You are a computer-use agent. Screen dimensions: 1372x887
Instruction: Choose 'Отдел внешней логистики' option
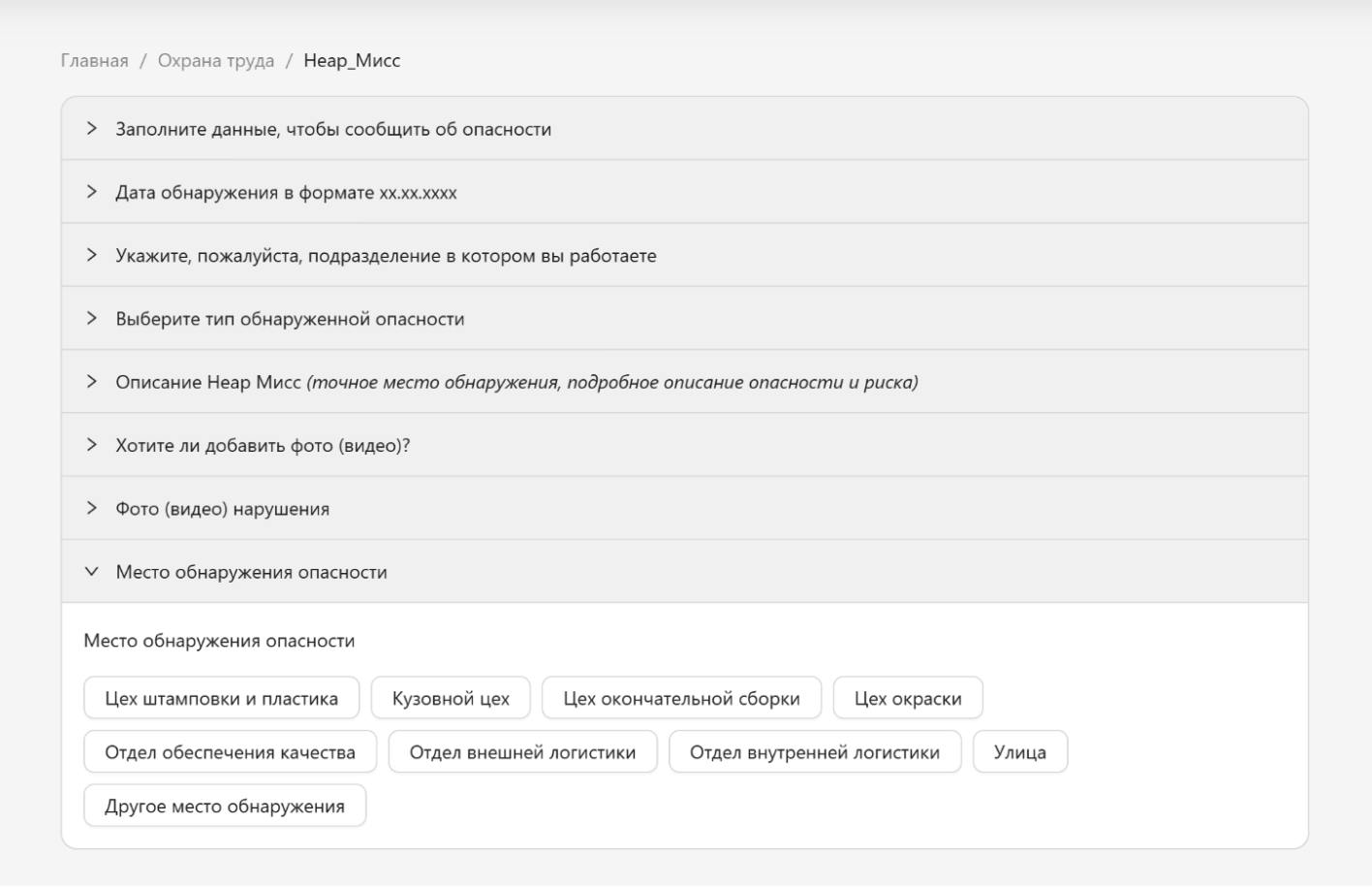pos(522,752)
